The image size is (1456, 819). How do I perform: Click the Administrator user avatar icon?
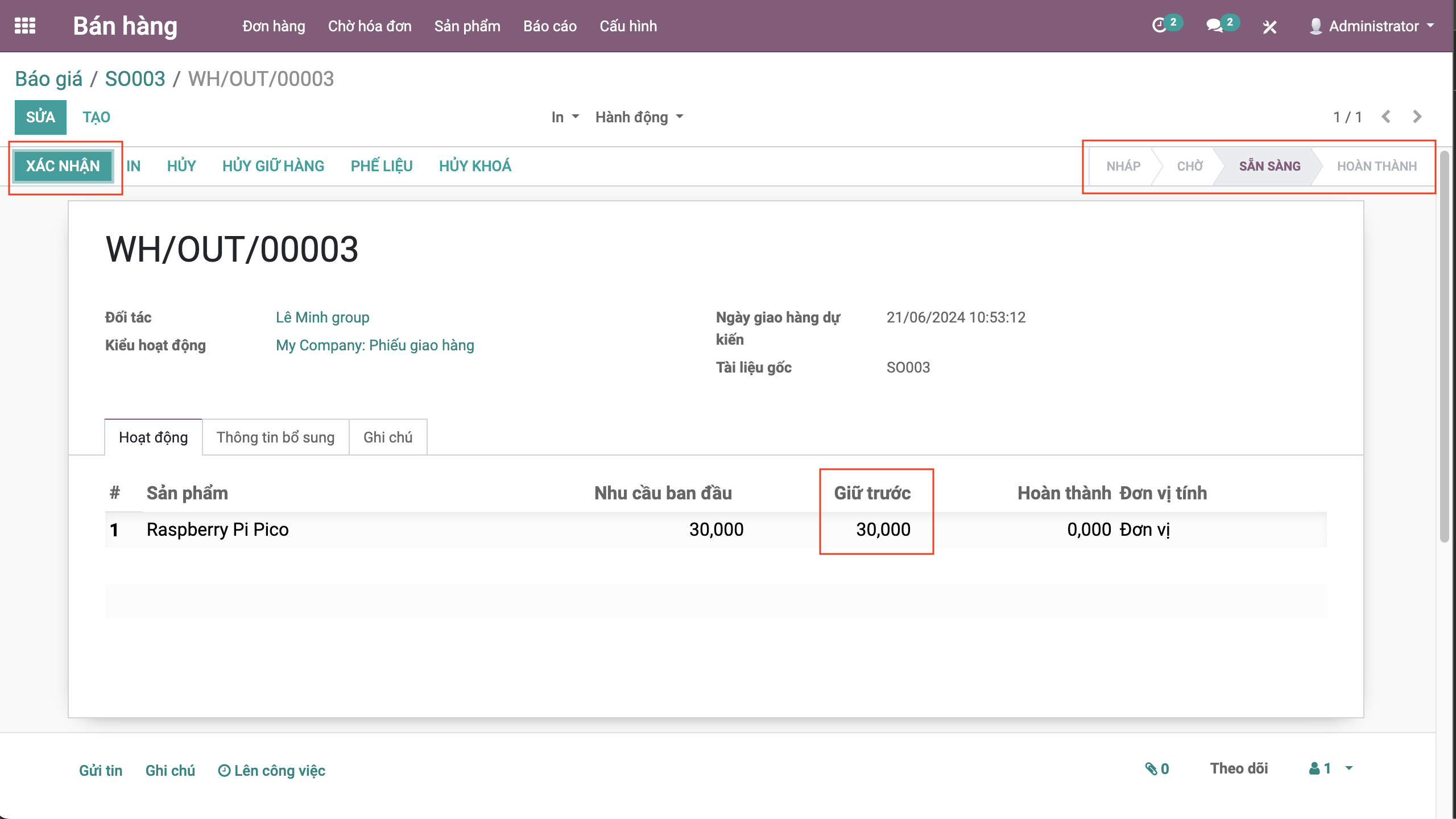tap(1316, 26)
